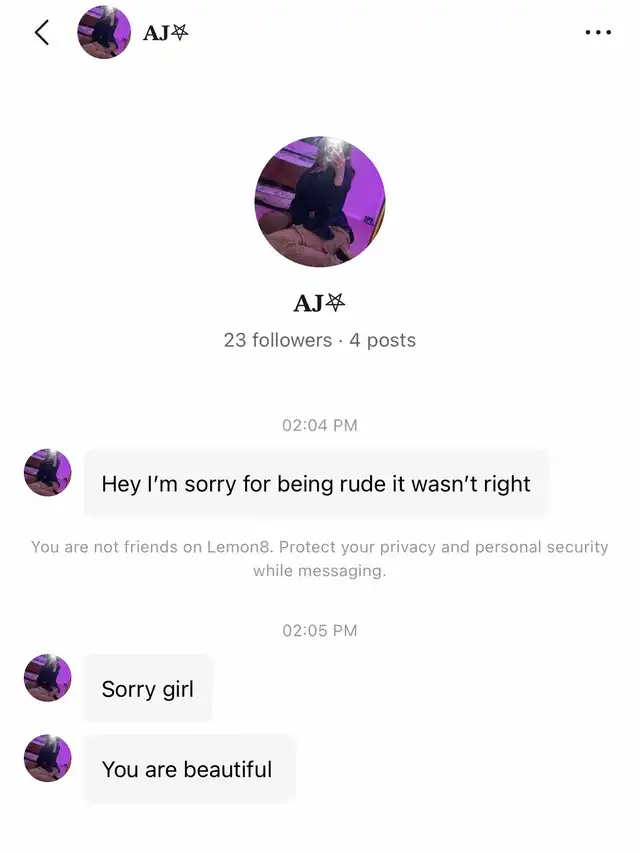Select the Hey I'm sorry for being rude message
The height and width of the screenshot is (853, 640).
coord(316,483)
